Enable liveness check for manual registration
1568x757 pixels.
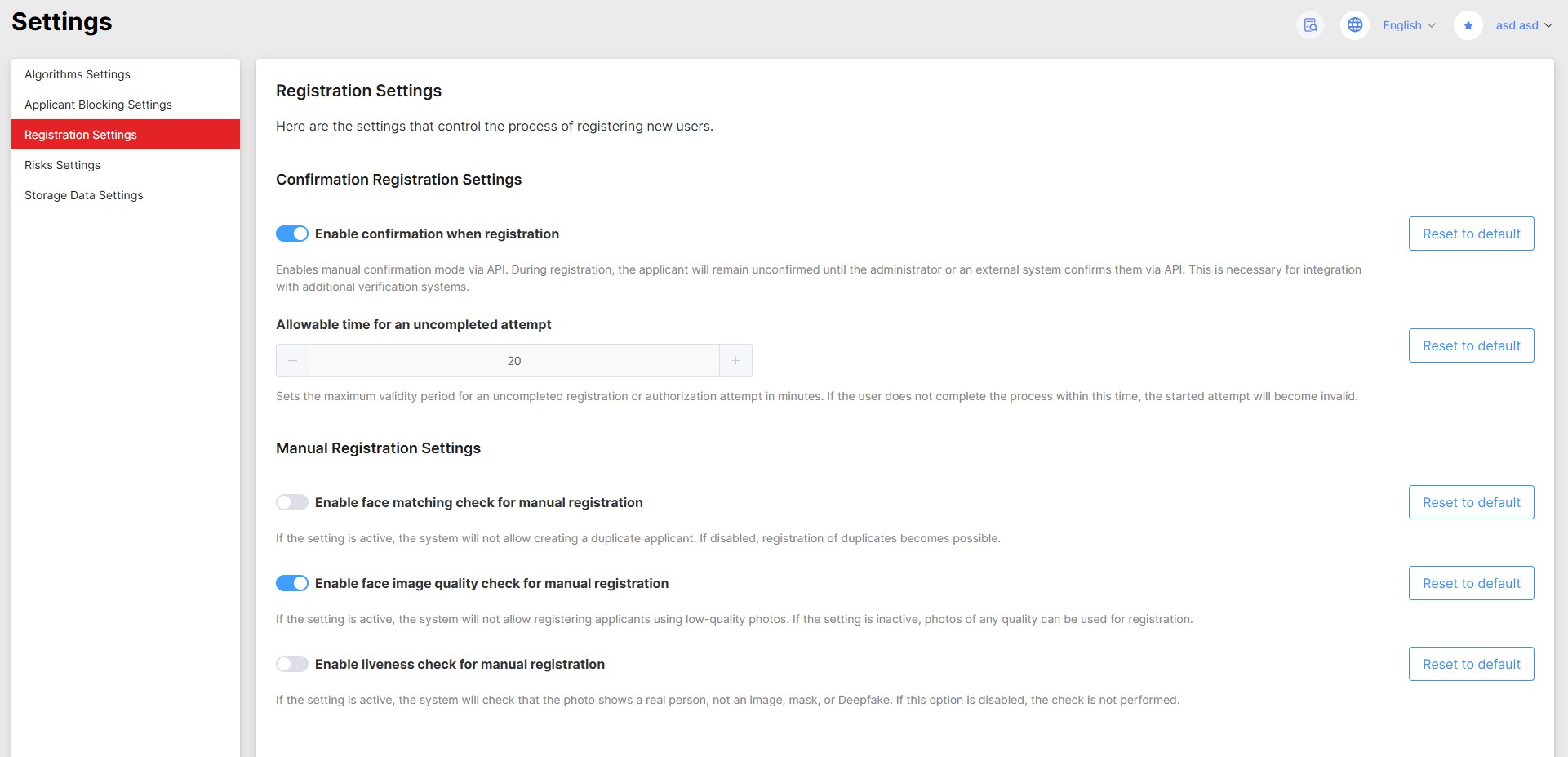(292, 665)
